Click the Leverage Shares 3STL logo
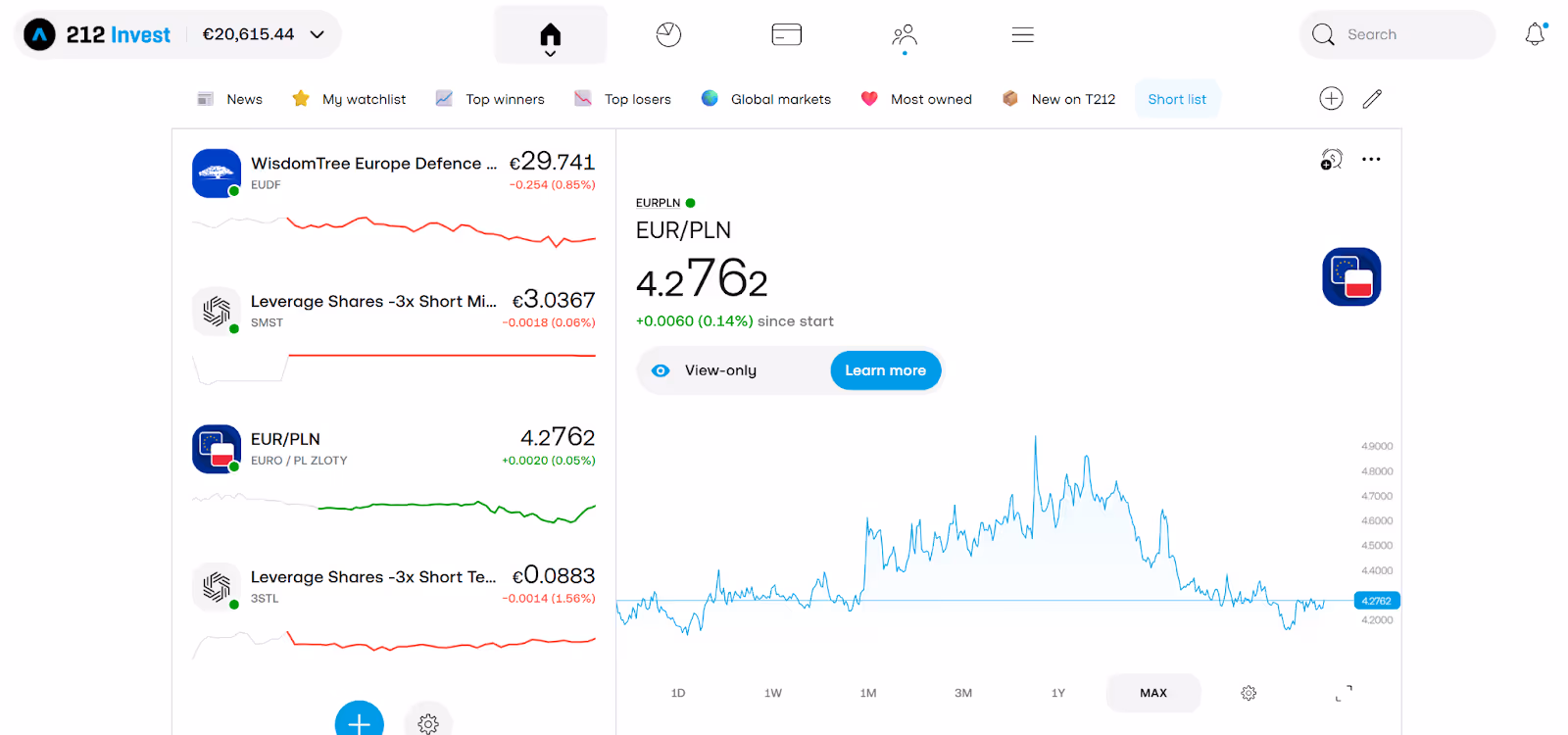The image size is (1568, 735). click(217, 587)
